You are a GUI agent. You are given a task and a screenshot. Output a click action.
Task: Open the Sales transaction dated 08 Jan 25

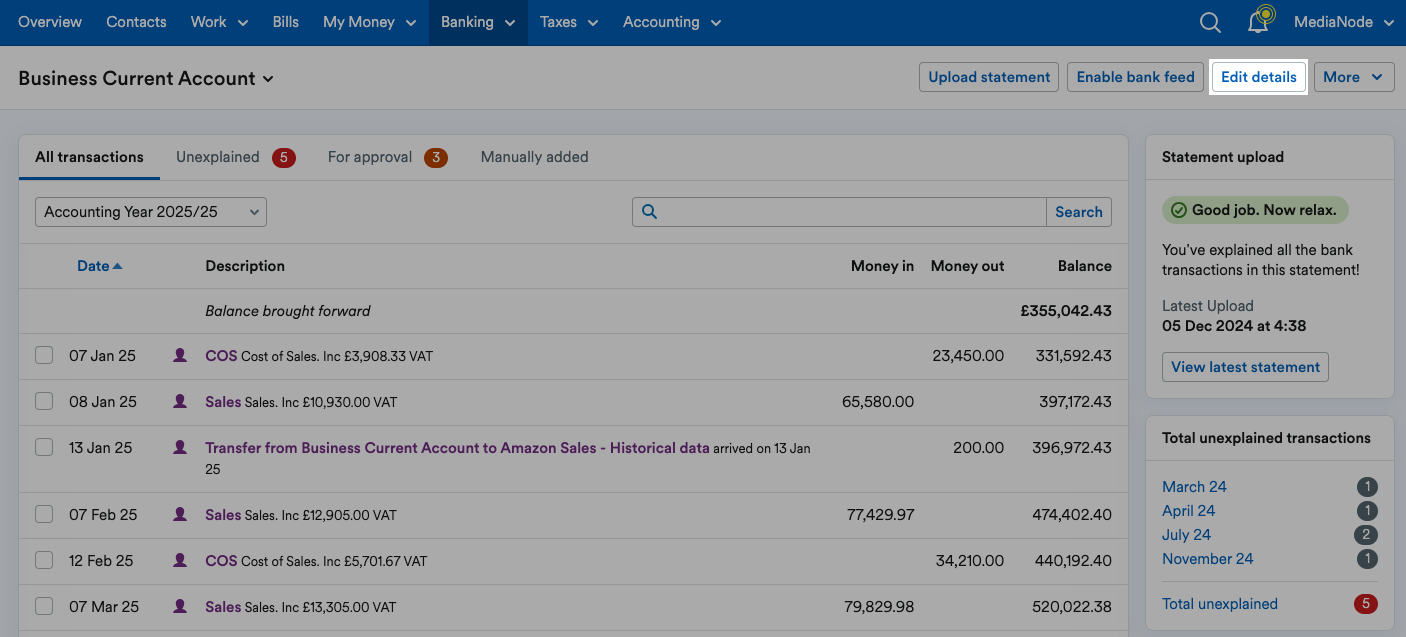(x=223, y=401)
